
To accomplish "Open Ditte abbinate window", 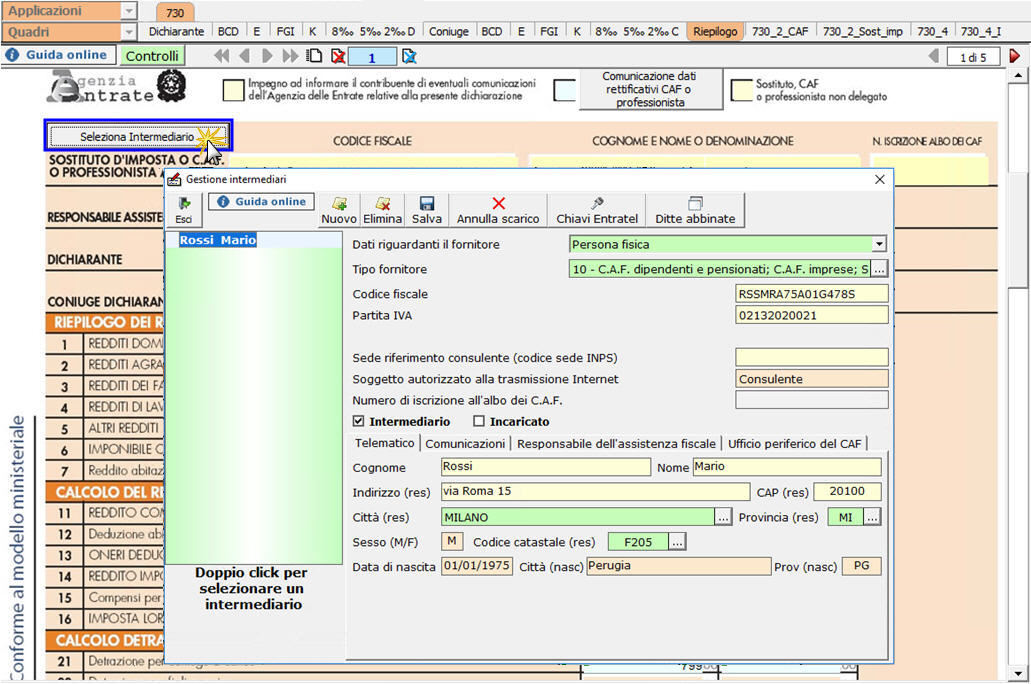I will click(x=695, y=210).
